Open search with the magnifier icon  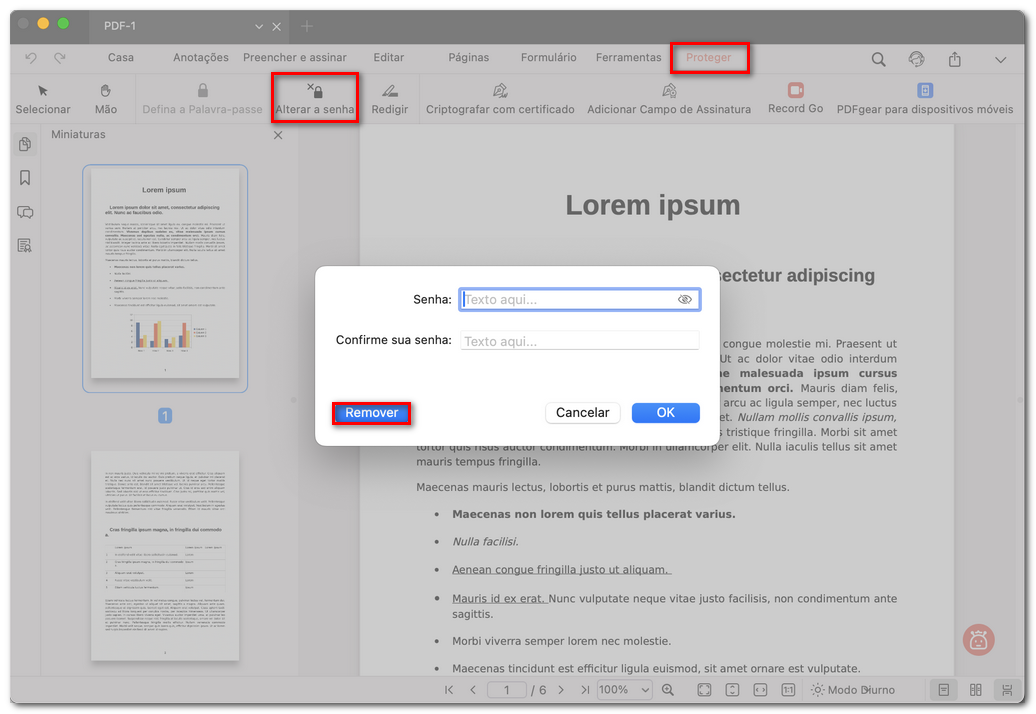tap(878, 59)
